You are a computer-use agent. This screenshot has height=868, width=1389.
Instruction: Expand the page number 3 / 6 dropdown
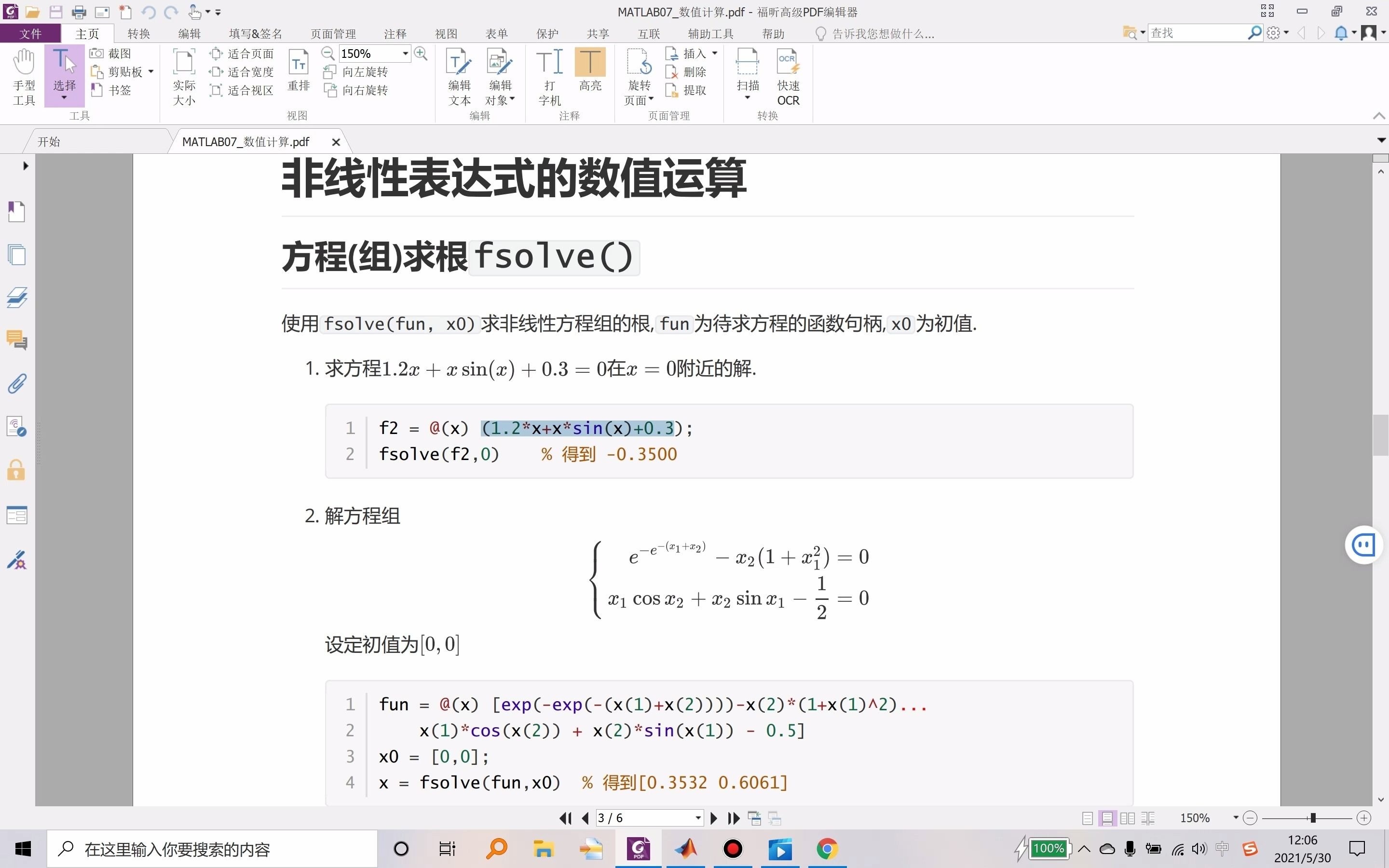698,818
